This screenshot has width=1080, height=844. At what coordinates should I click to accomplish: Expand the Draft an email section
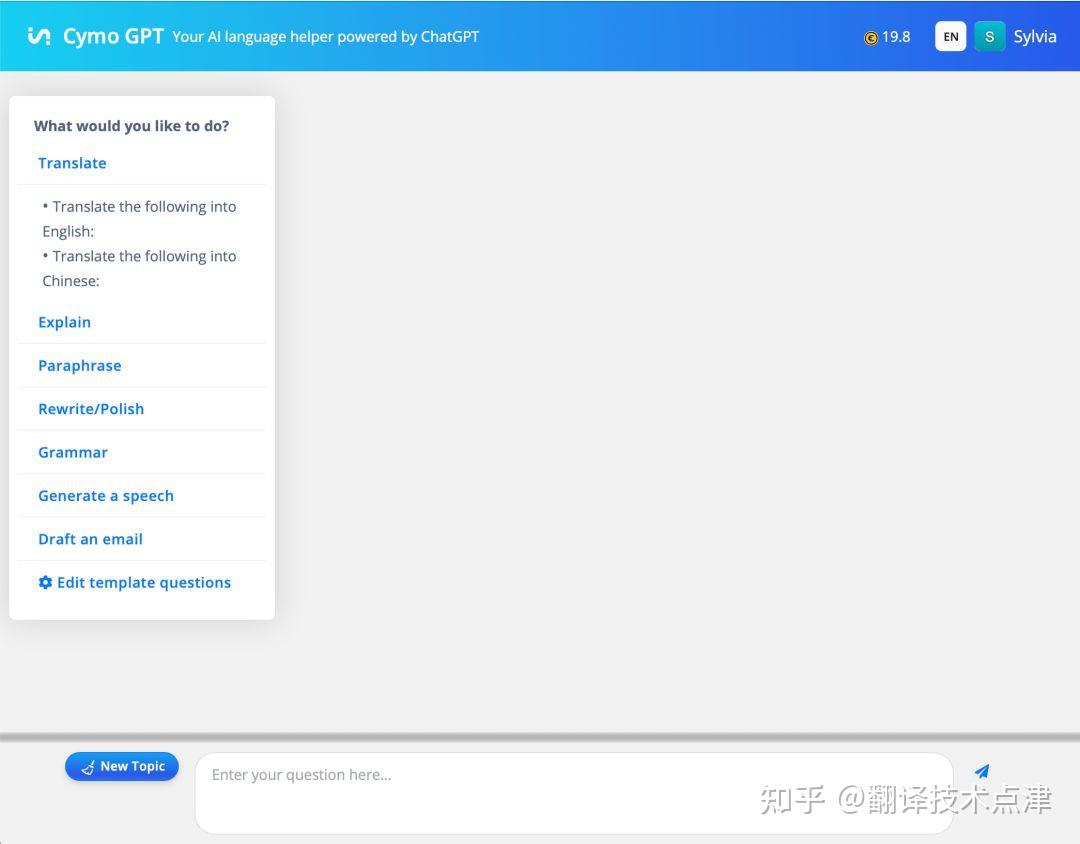tap(90, 539)
